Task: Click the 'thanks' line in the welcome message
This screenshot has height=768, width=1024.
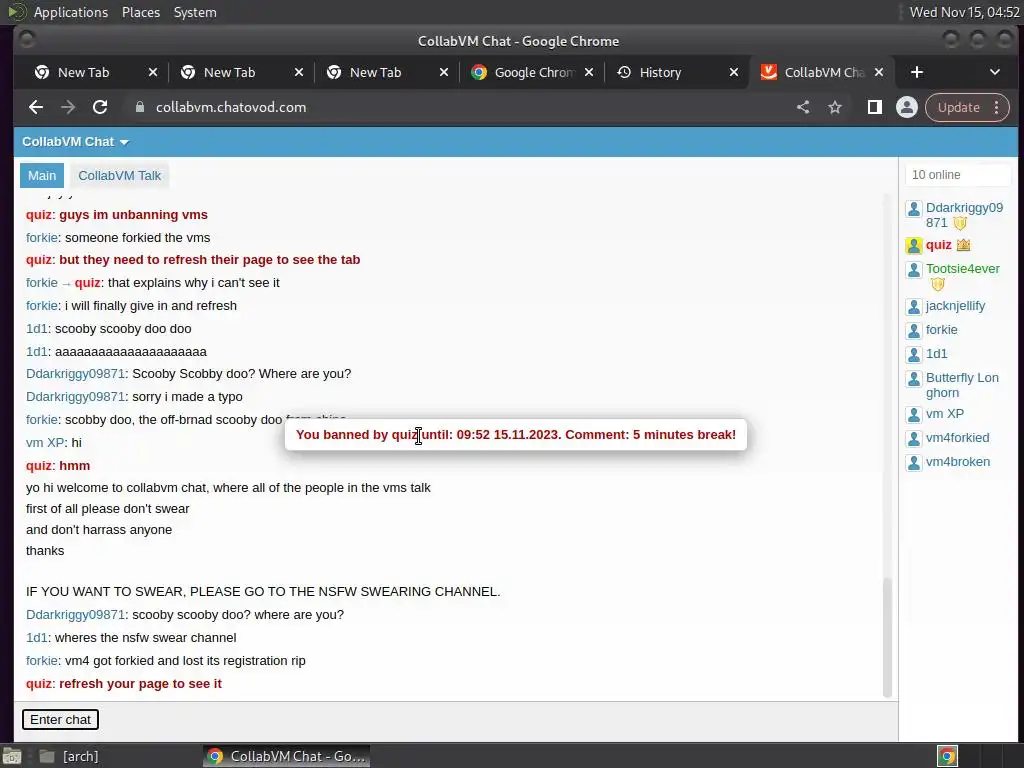Action: (x=45, y=551)
